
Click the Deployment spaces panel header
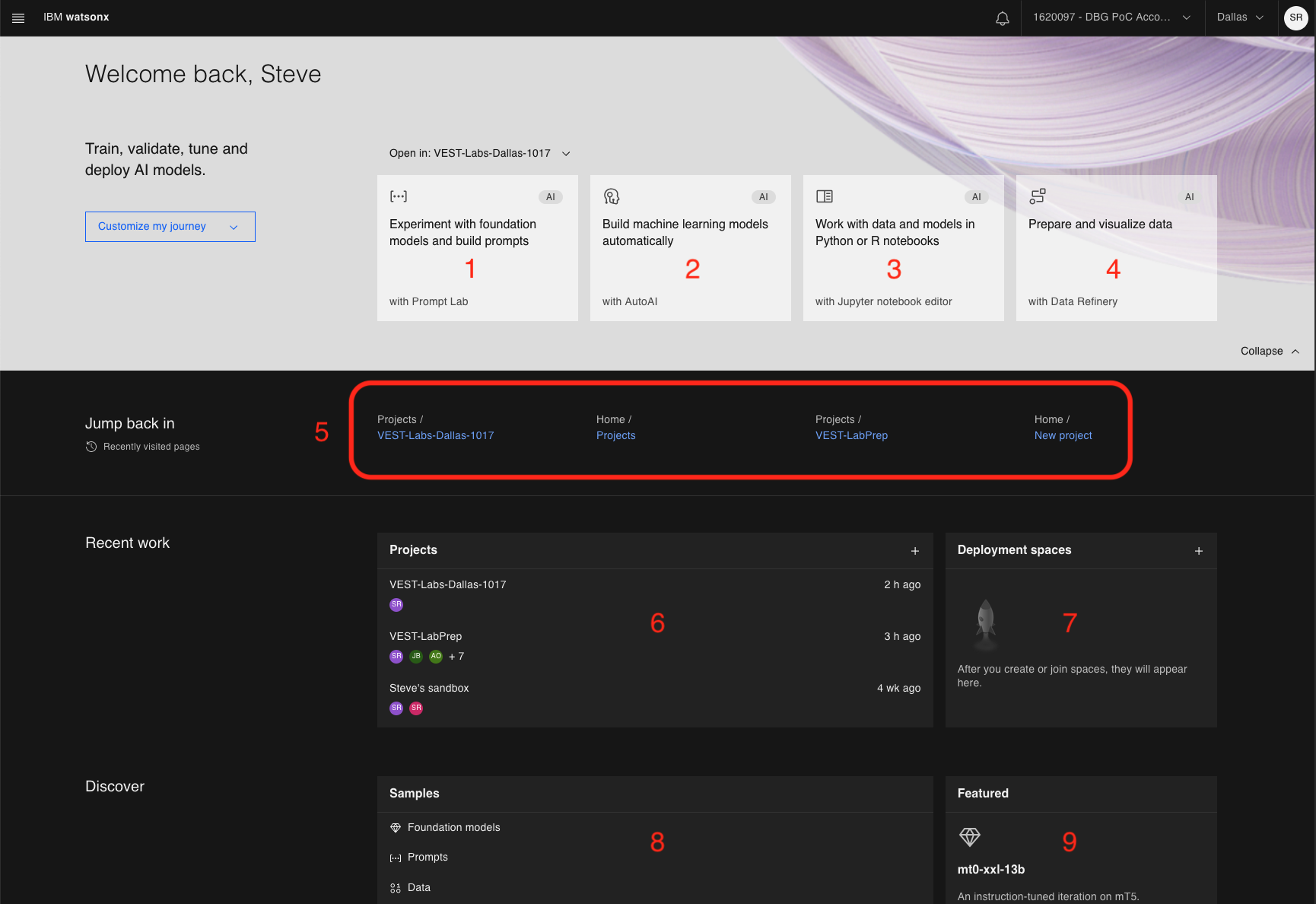[1015, 550]
